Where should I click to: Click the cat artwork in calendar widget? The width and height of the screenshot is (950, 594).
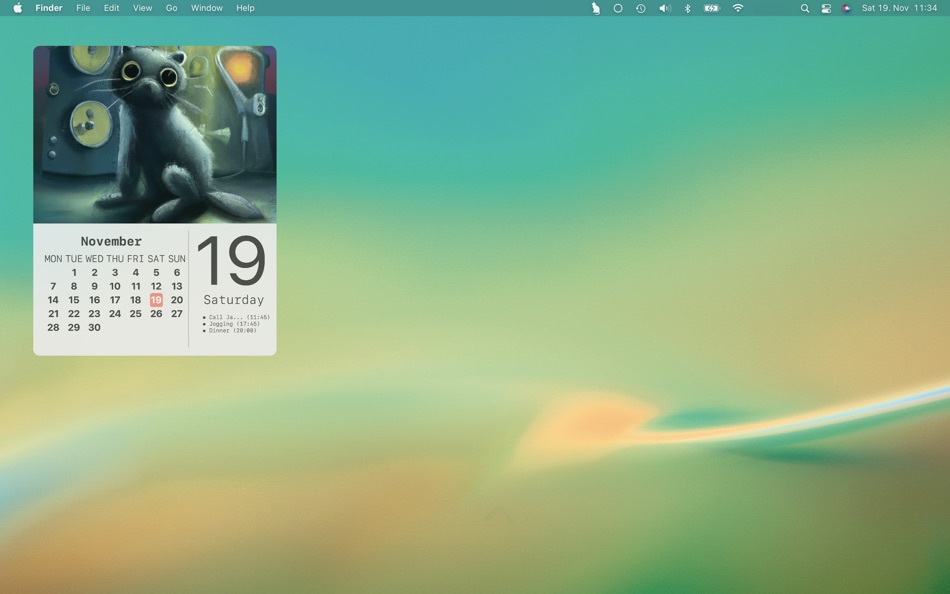[154, 135]
